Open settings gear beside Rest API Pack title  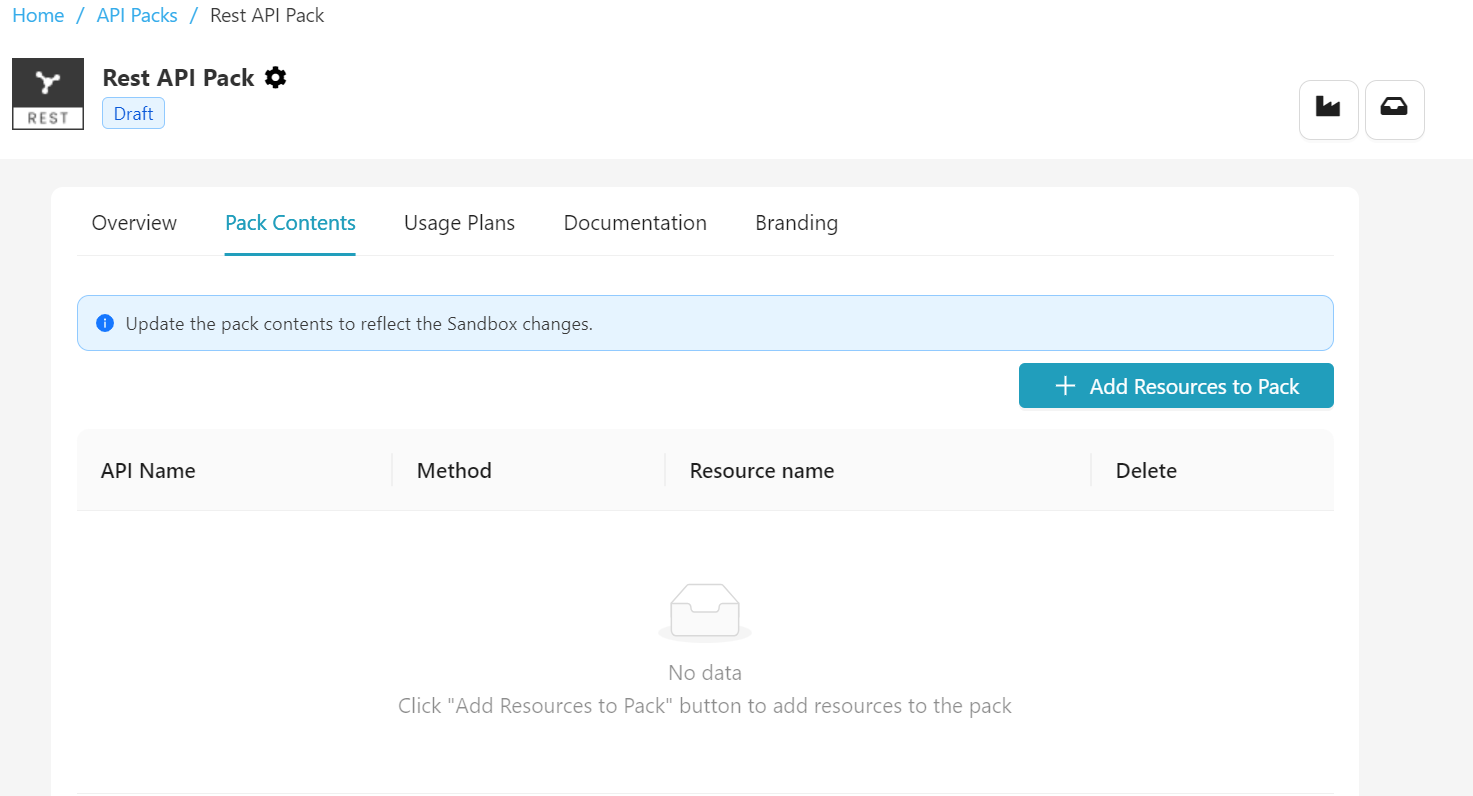click(276, 78)
